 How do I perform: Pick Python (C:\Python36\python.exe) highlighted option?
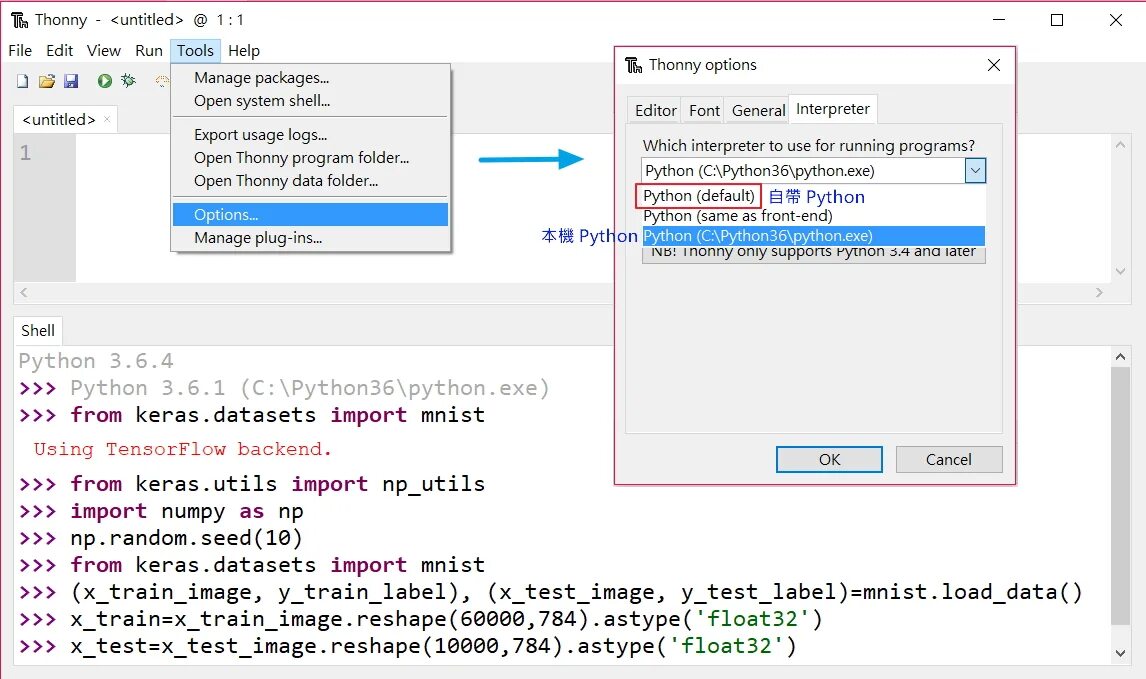813,236
